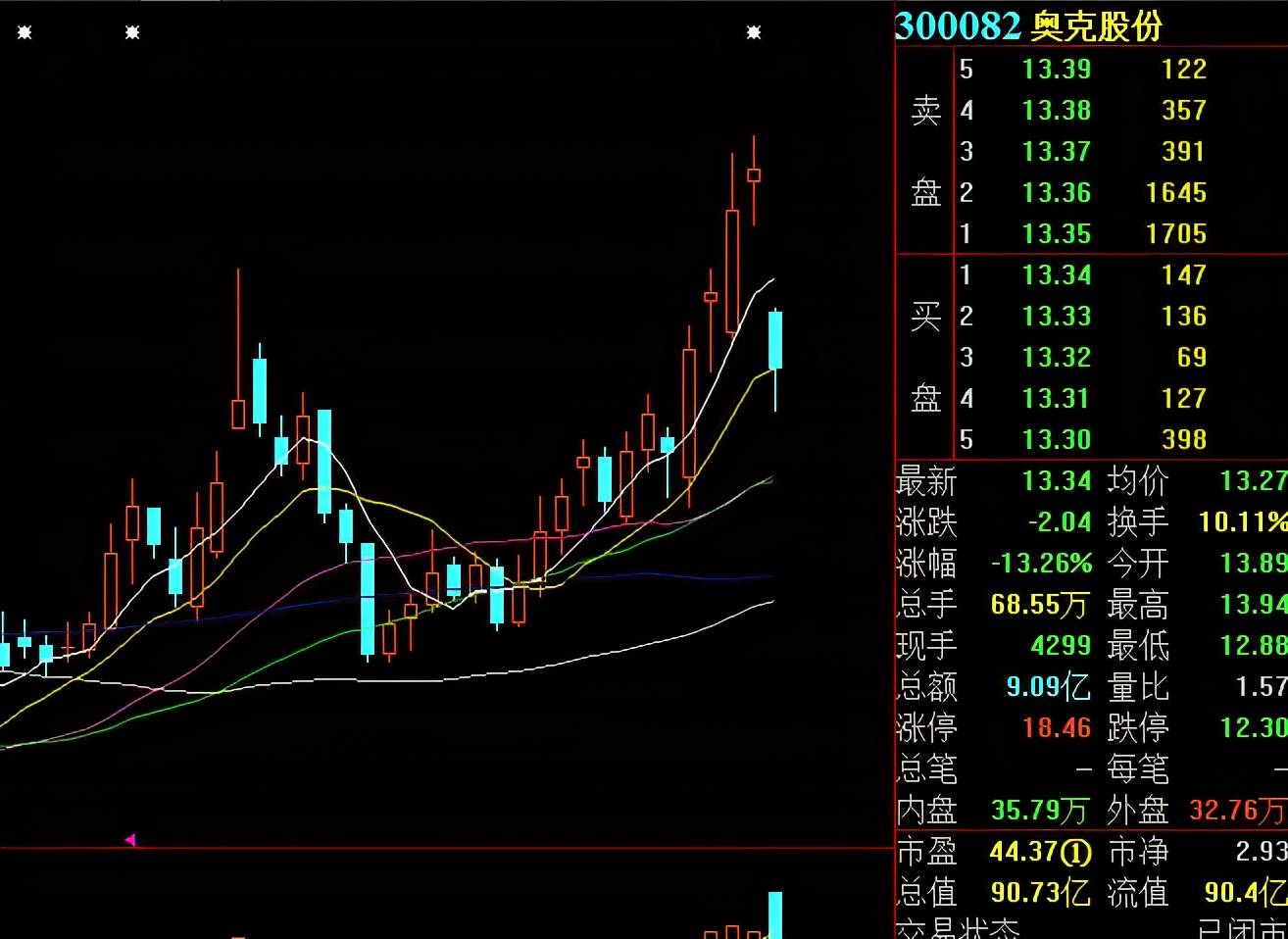1288x939 pixels.
Task: Click sell volume 357
Action: pyautogui.click(x=1184, y=111)
